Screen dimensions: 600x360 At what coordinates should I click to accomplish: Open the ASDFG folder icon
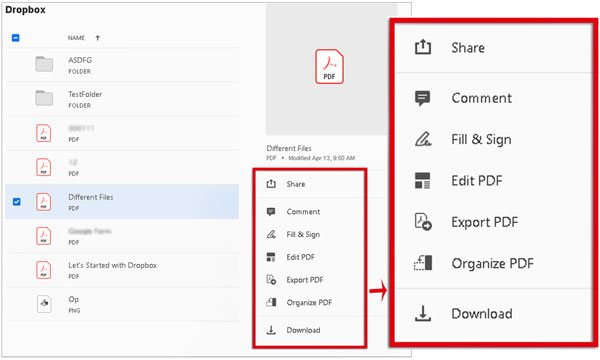pos(44,64)
